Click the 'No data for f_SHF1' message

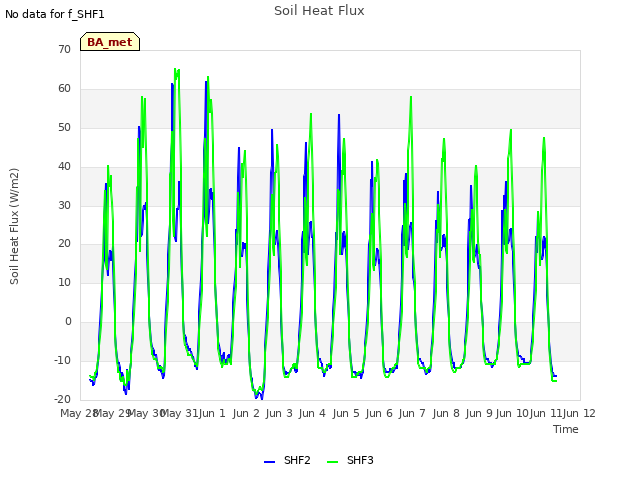tap(55, 14)
